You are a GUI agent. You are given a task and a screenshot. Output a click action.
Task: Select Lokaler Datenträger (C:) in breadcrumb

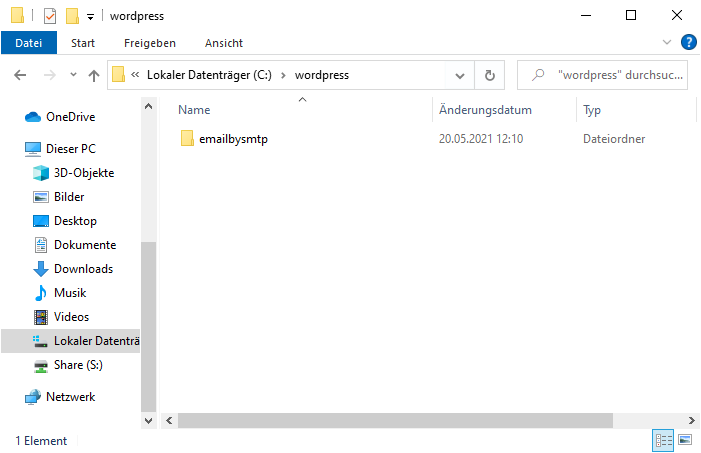point(209,75)
